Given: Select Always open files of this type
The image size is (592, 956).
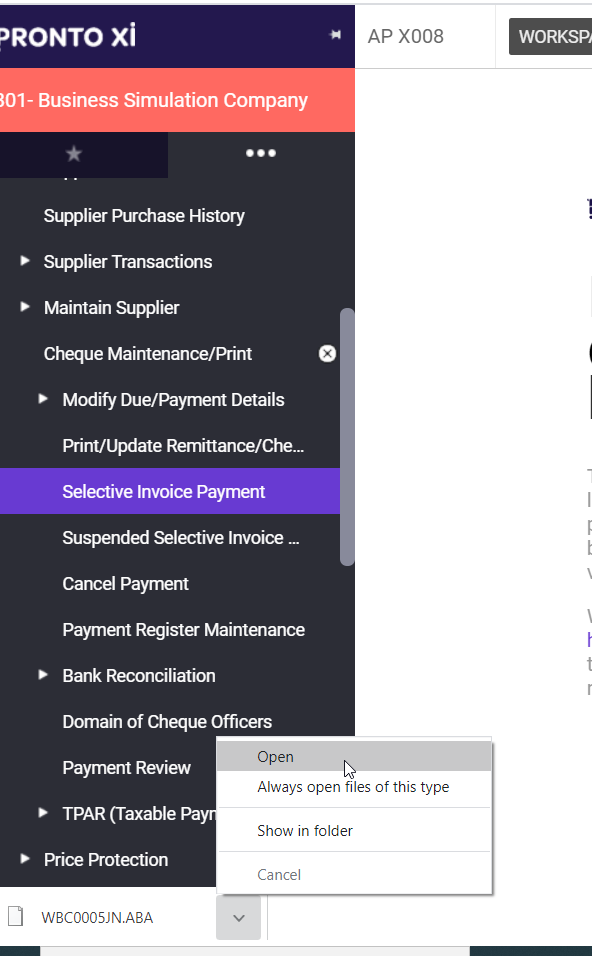Looking at the screenshot, I should pyautogui.click(x=354, y=787).
